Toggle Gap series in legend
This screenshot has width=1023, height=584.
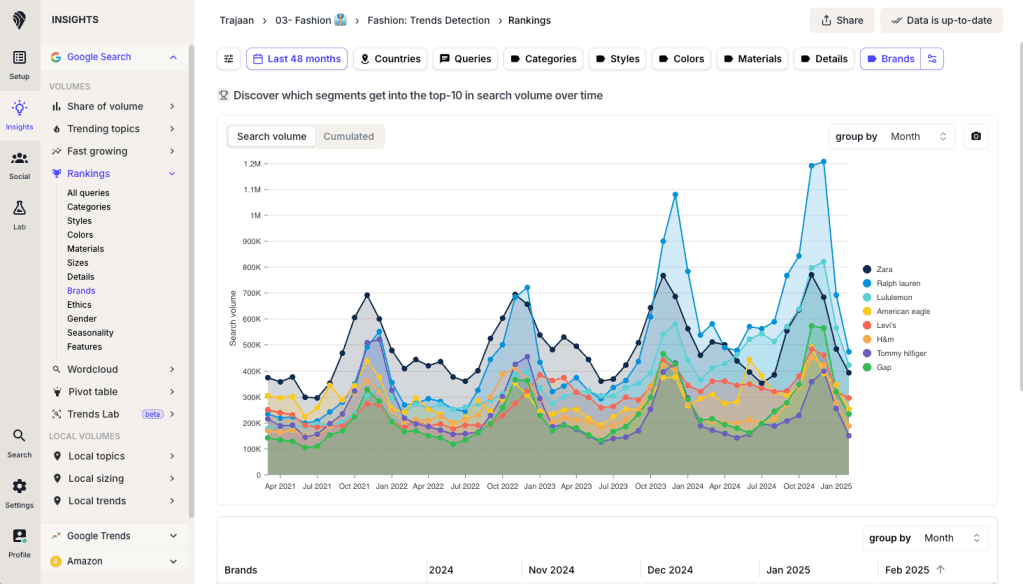point(877,367)
